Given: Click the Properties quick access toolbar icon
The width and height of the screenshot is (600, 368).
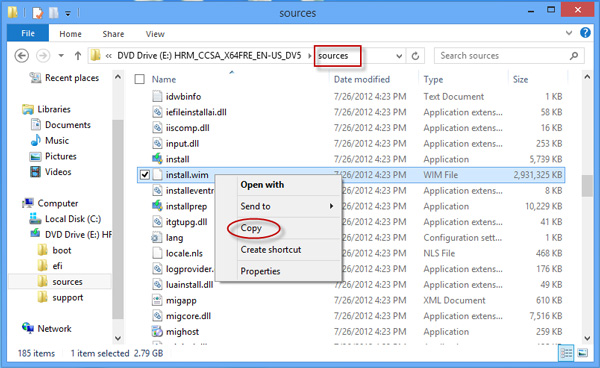Looking at the screenshot, I should pyautogui.click(x=38, y=13).
